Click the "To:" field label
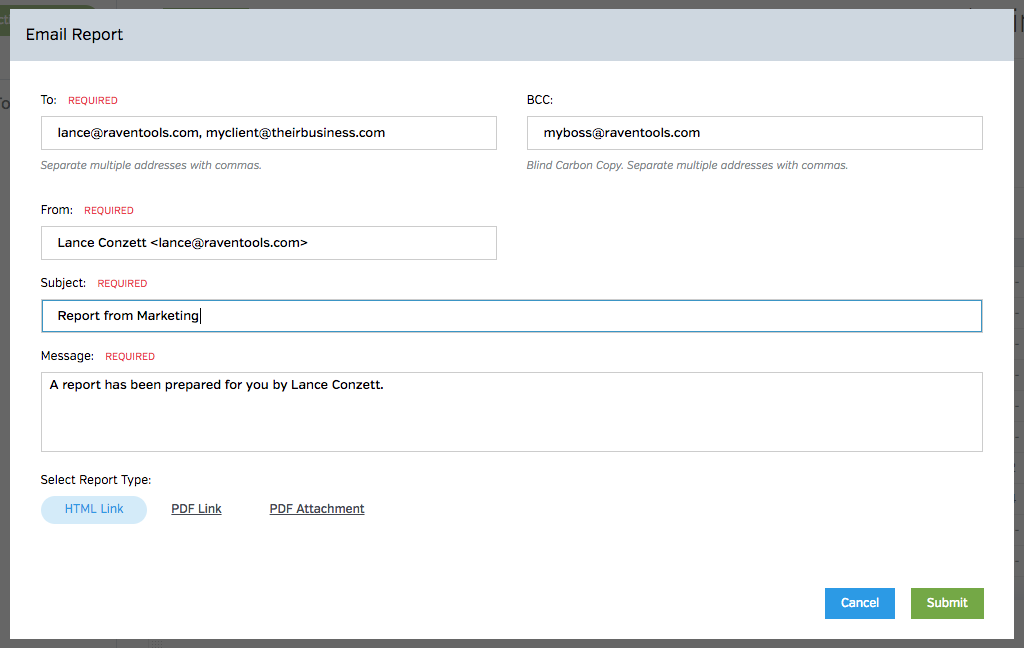 tap(49, 100)
